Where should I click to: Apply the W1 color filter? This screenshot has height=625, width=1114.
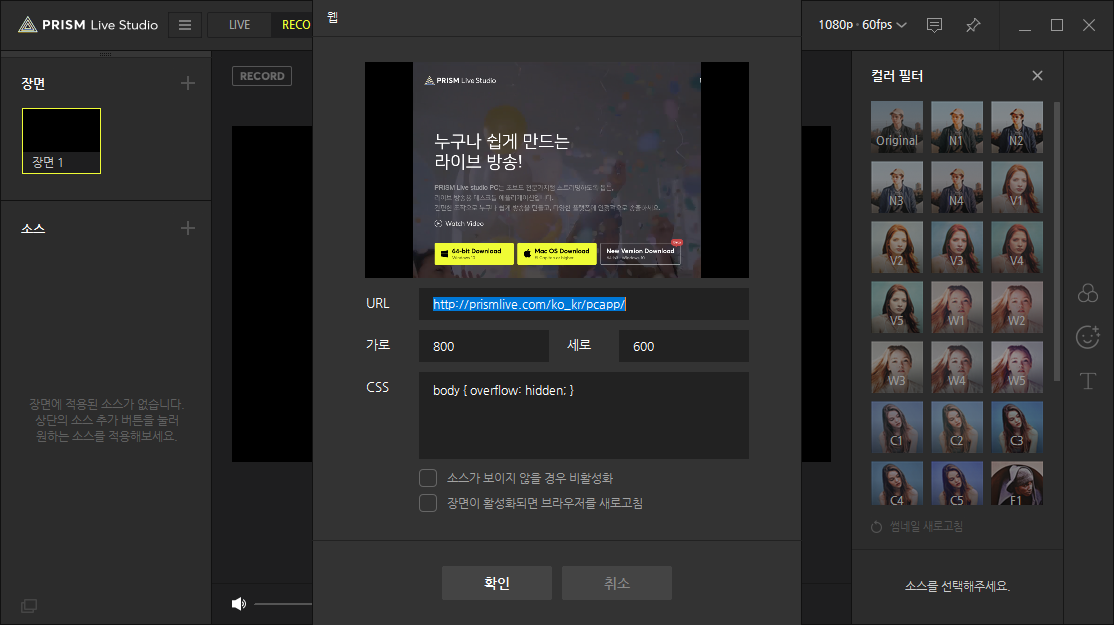coord(957,308)
